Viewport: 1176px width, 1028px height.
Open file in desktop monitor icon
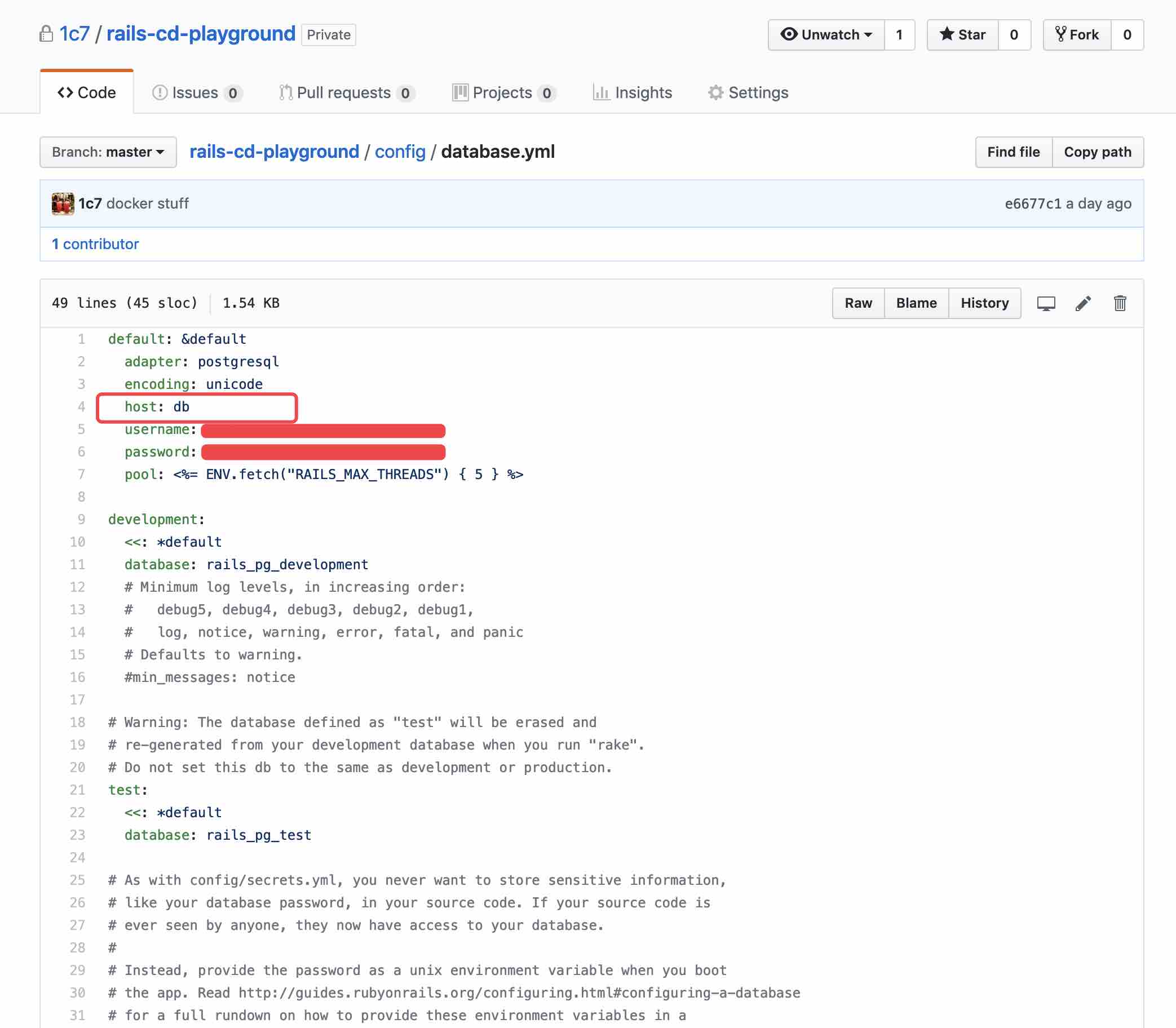1046,303
